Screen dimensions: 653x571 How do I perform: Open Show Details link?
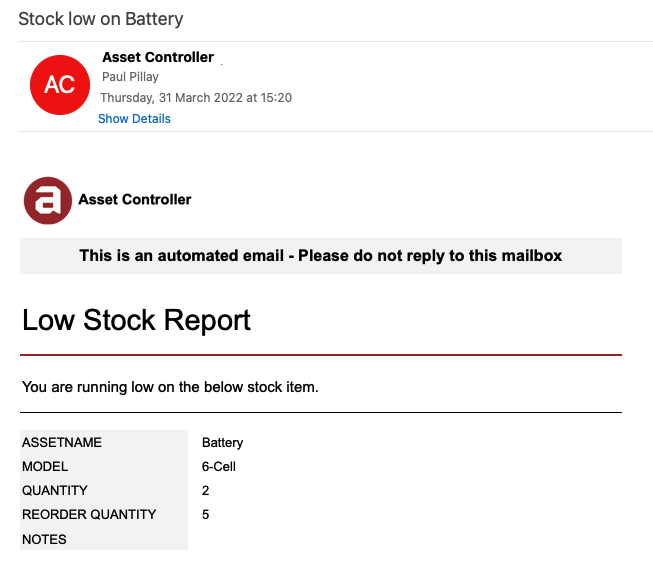tap(134, 119)
